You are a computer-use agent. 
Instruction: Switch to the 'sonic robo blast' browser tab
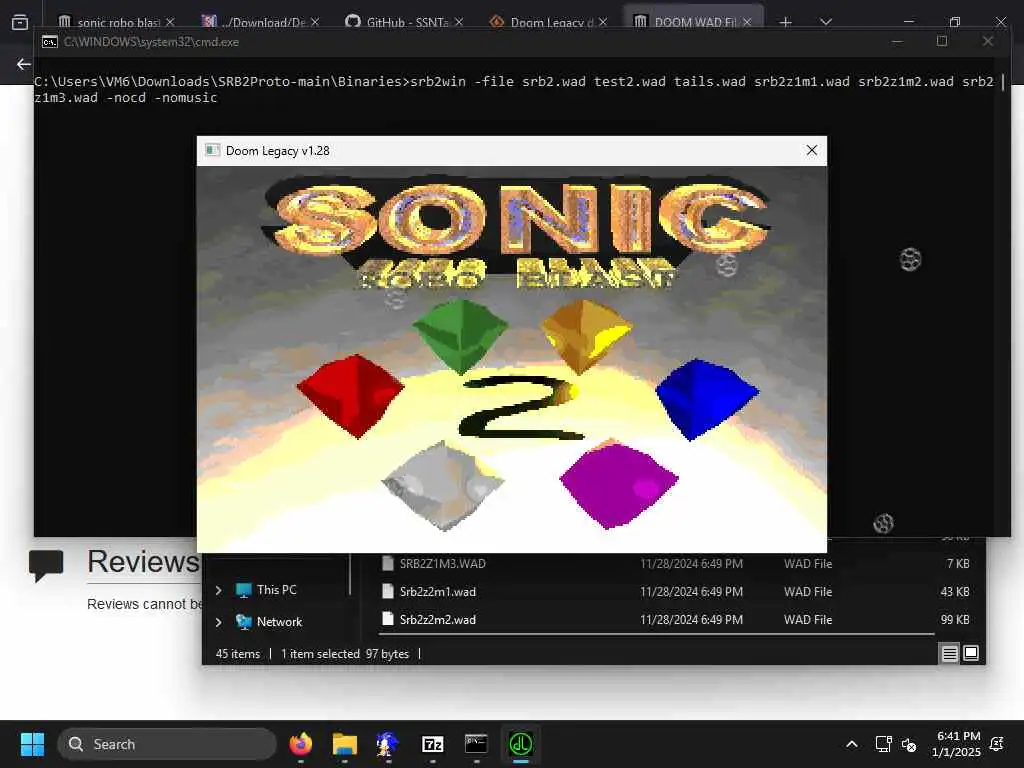116,22
